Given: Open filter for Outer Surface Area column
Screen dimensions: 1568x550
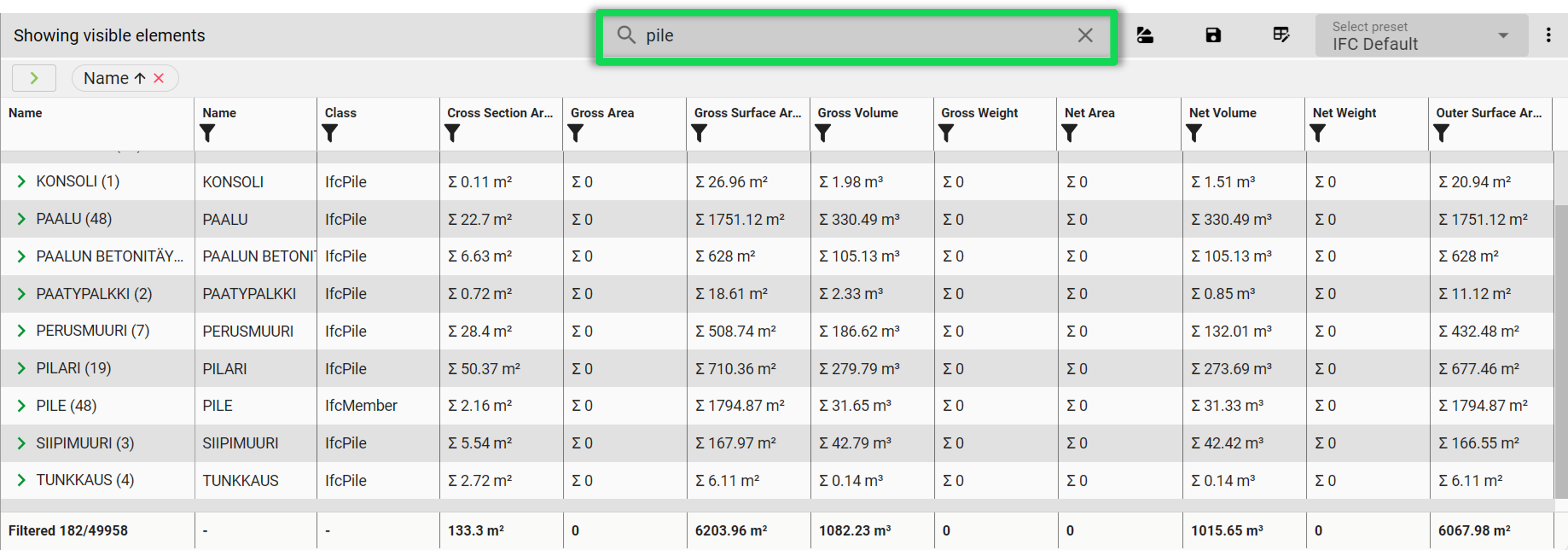Looking at the screenshot, I should click(1441, 133).
